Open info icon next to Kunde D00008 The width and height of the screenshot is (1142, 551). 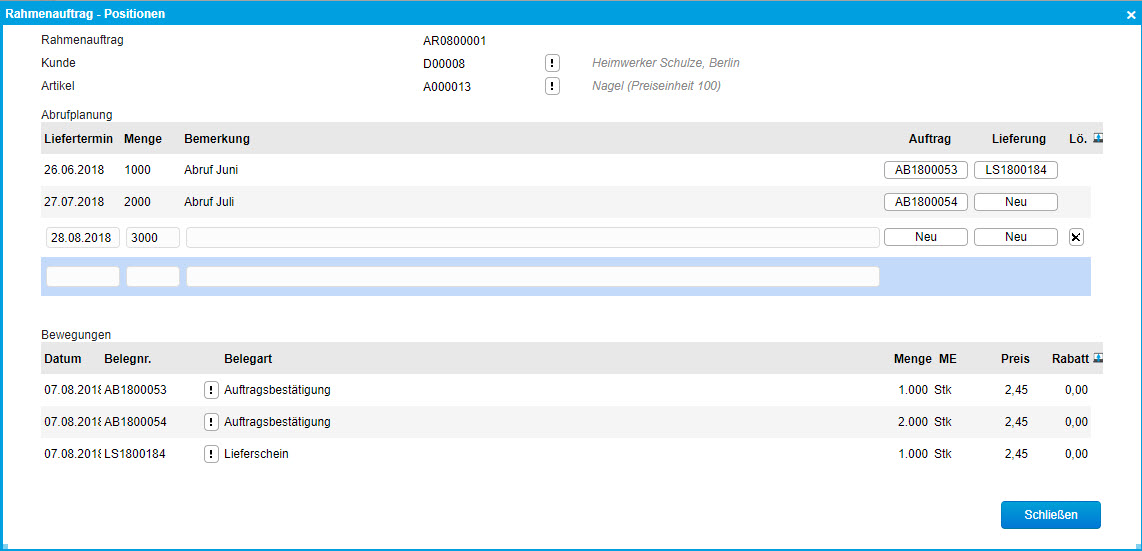552,63
